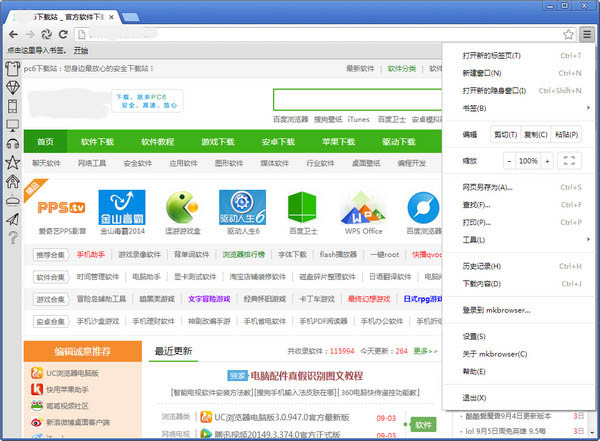Click the browser back arrow

[x=13, y=34]
